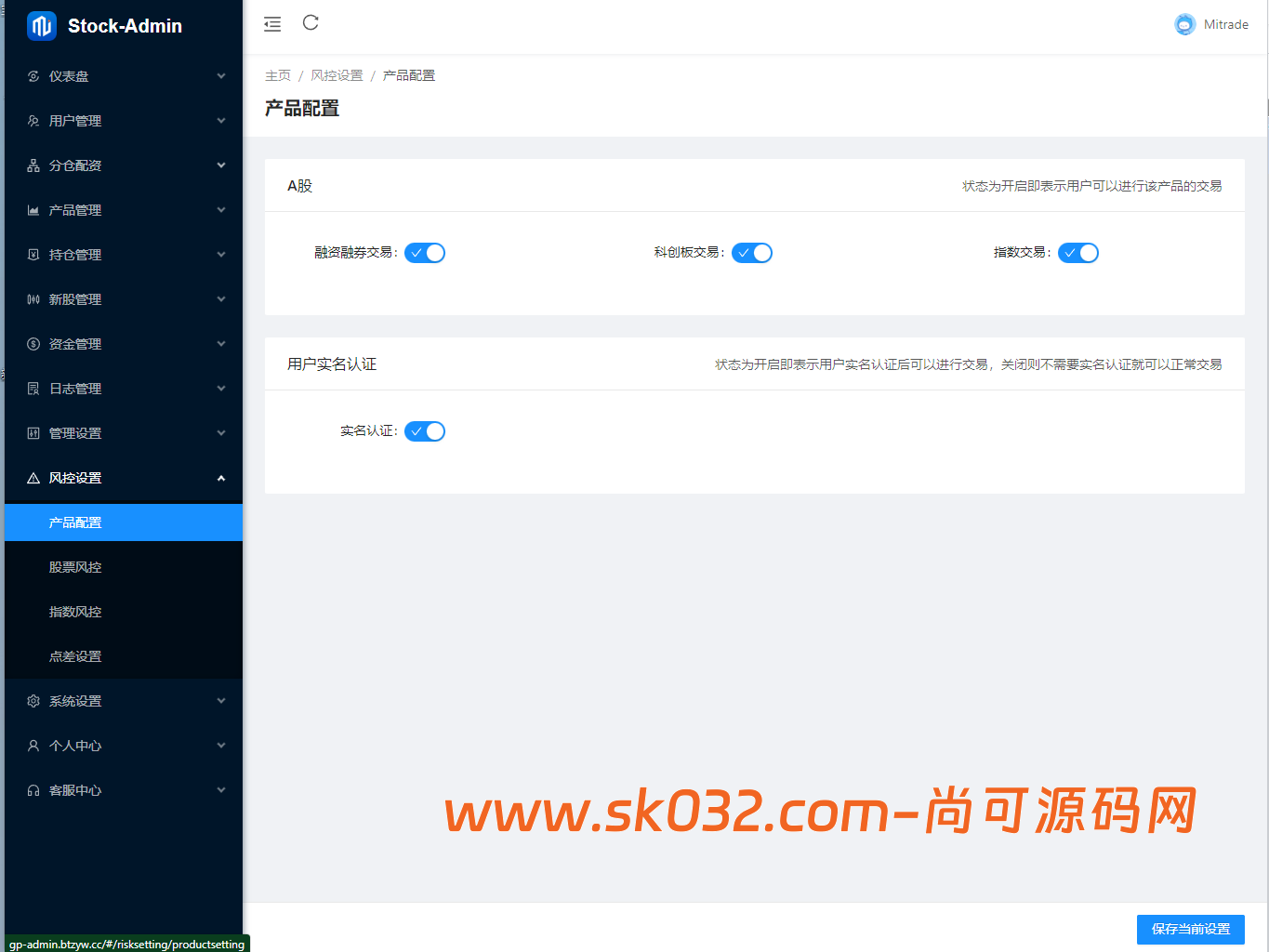Click the refresh page icon
The height and width of the screenshot is (952, 1269).
[x=310, y=23]
